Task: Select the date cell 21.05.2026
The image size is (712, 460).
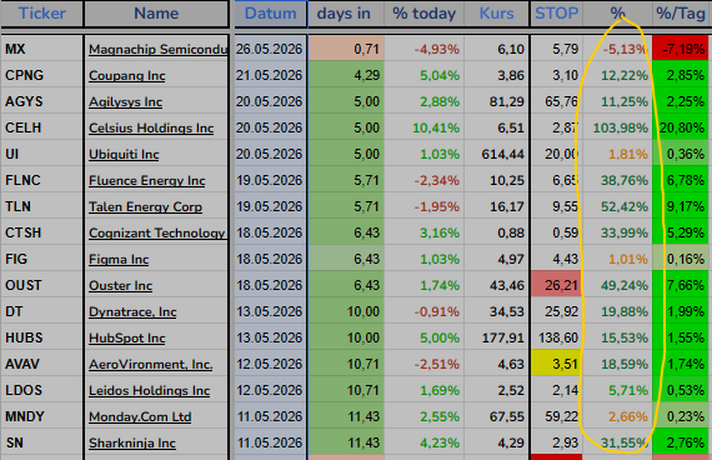Action: (x=271, y=75)
